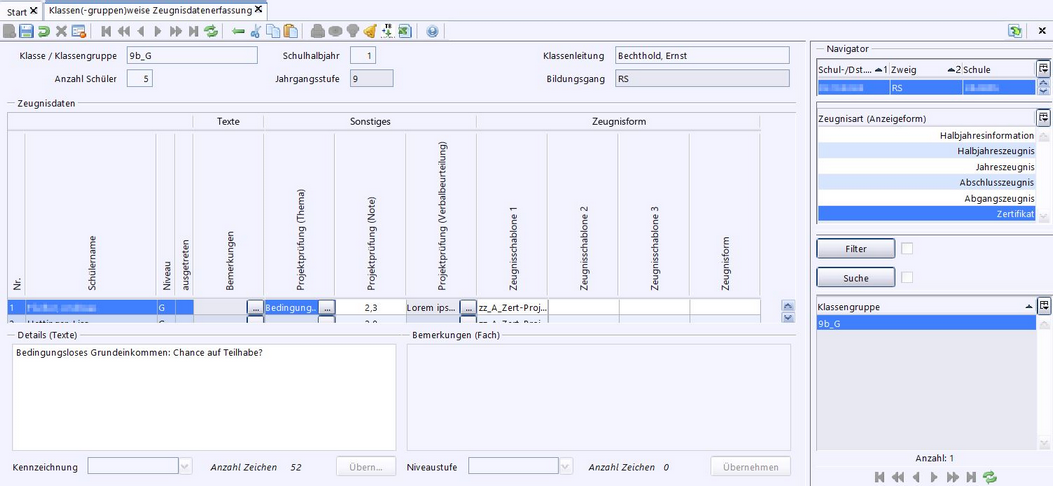Switch to the Start tab
This screenshot has width=1053, height=486.
[17, 11]
